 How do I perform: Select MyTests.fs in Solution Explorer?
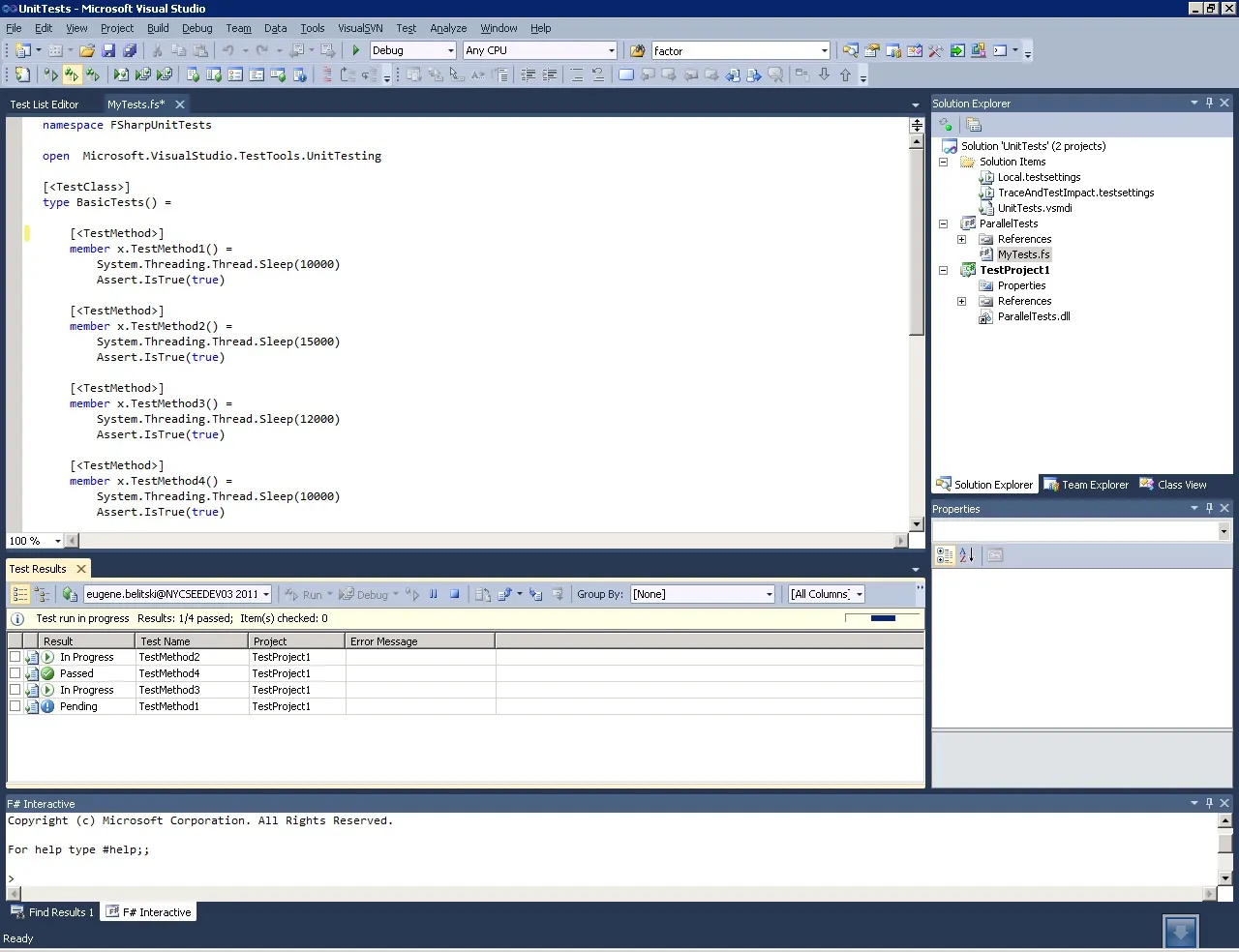click(1024, 254)
